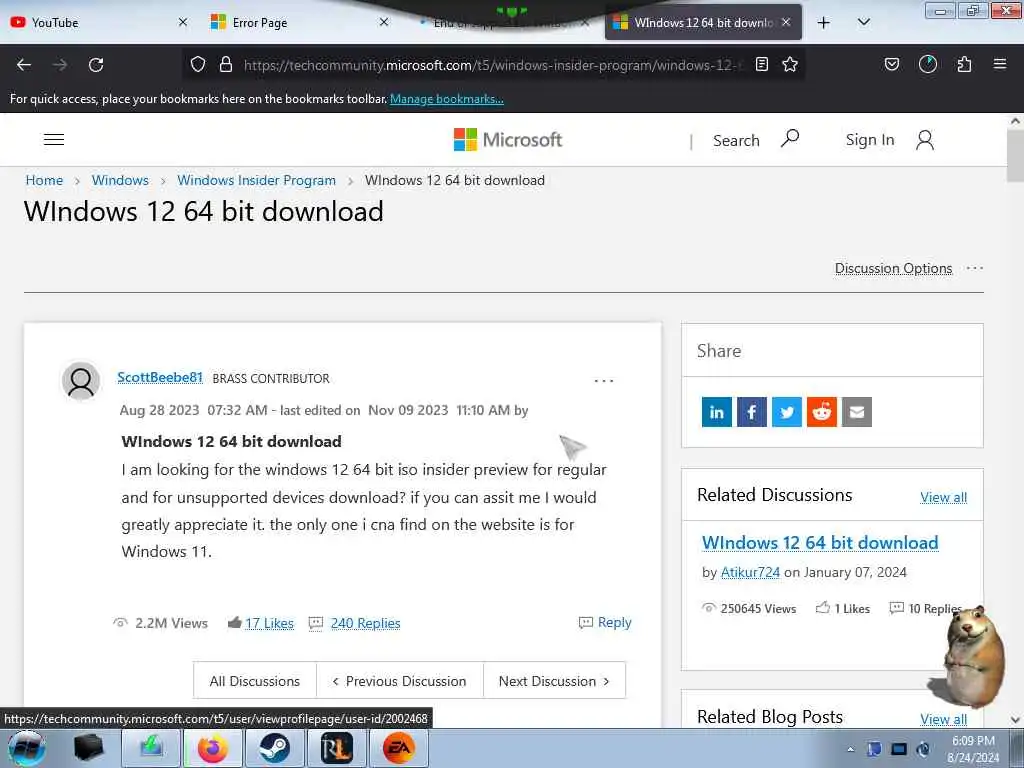Screen dimensions: 1024x768
Task: Toggle reader view icon in address bar
Action: (761, 64)
